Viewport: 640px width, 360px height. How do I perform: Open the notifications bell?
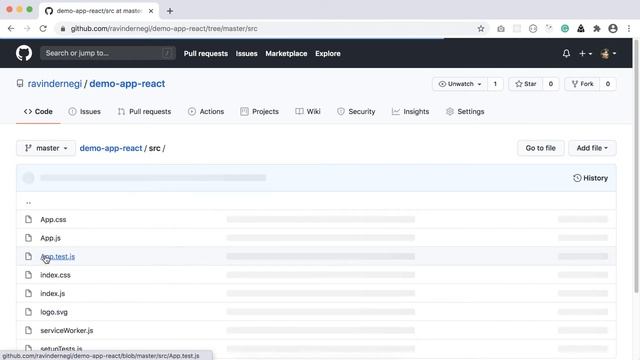[566, 53]
